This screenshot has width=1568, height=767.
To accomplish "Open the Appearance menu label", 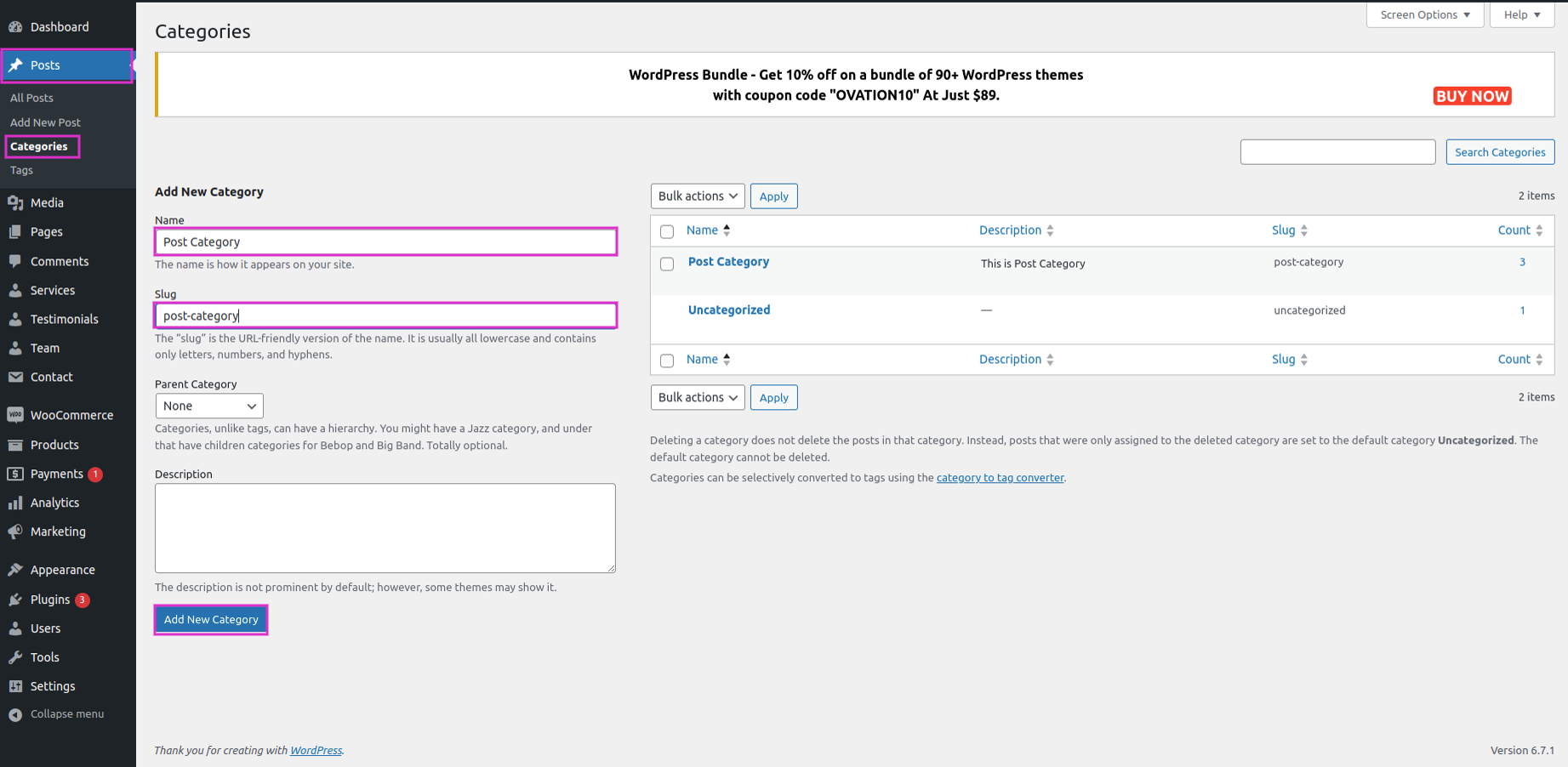I will pyautogui.click(x=63, y=571).
